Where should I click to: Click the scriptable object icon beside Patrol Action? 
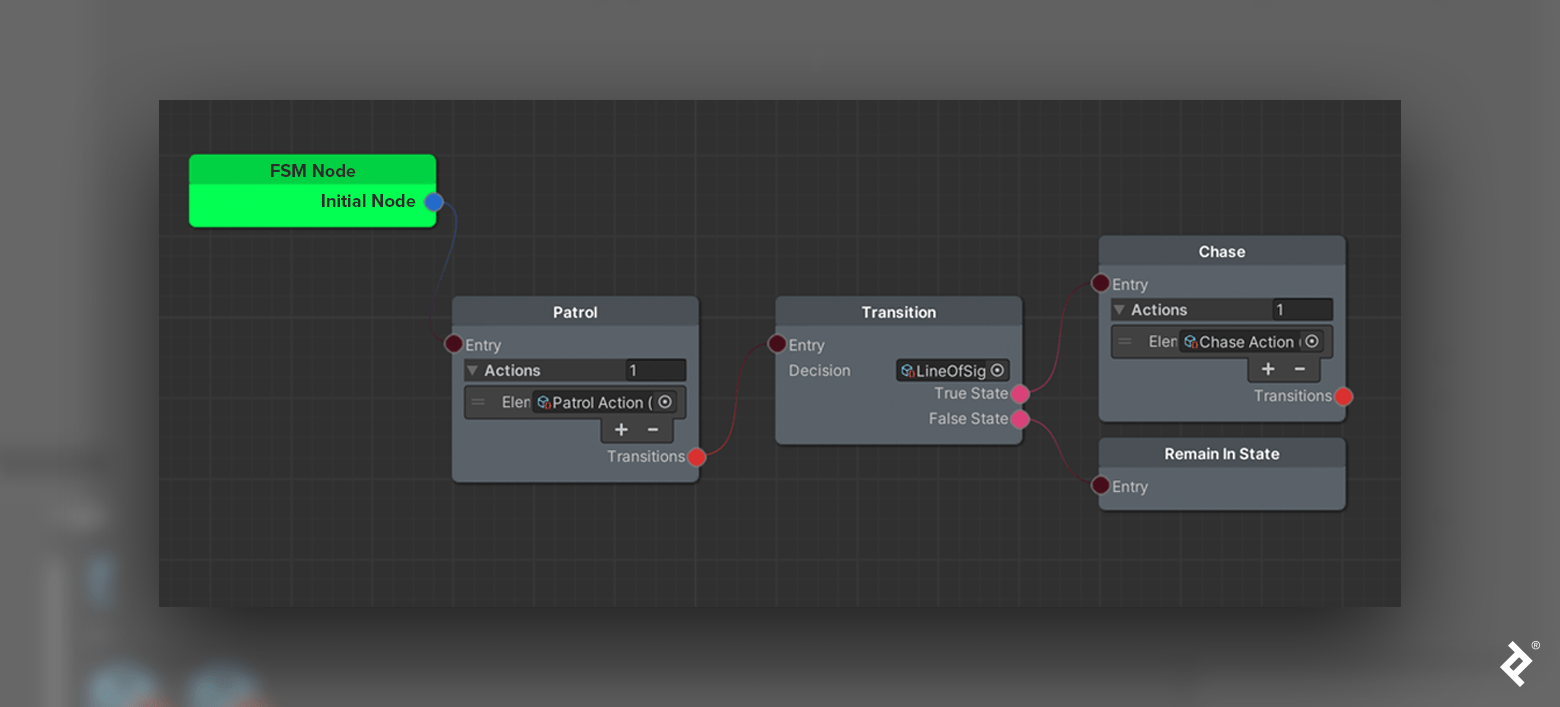coord(545,402)
